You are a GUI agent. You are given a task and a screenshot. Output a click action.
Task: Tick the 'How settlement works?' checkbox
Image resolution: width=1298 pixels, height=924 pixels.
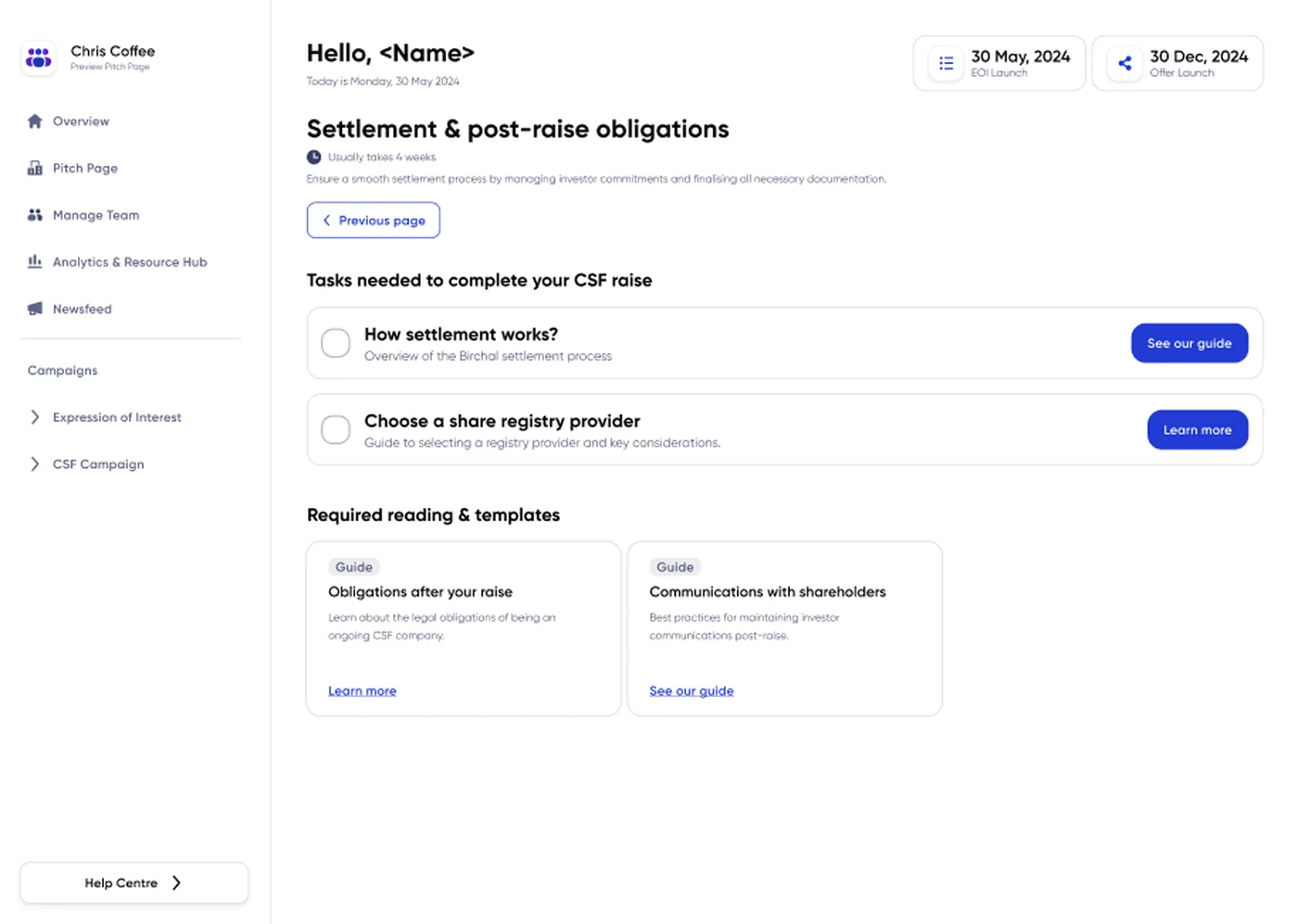pos(336,343)
